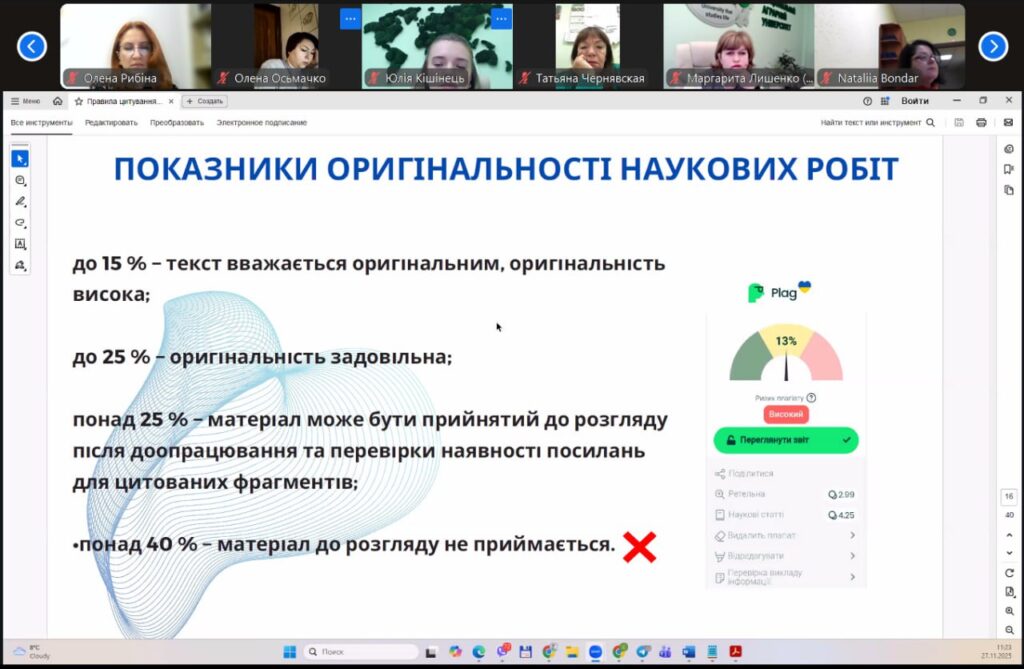Show next participants with right arrow
The image size is (1024, 669).
point(992,46)
